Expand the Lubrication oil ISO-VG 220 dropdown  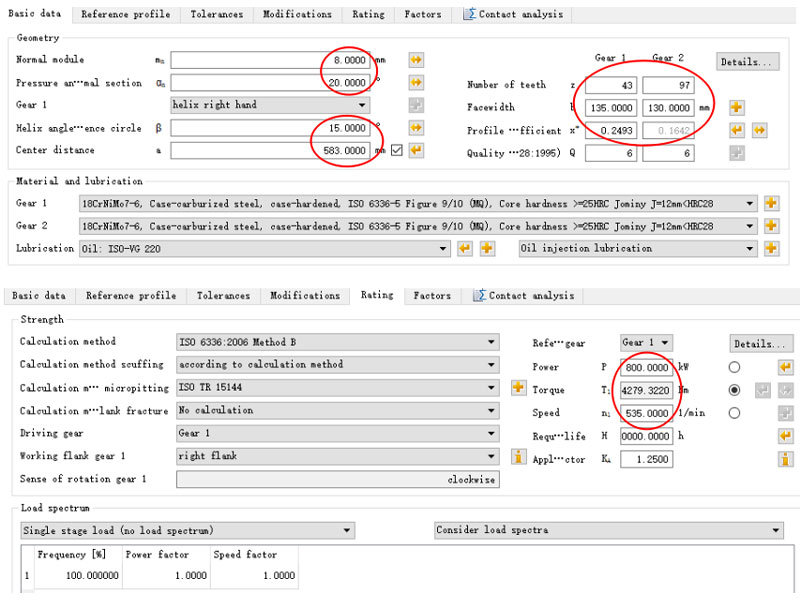(264, 248)
